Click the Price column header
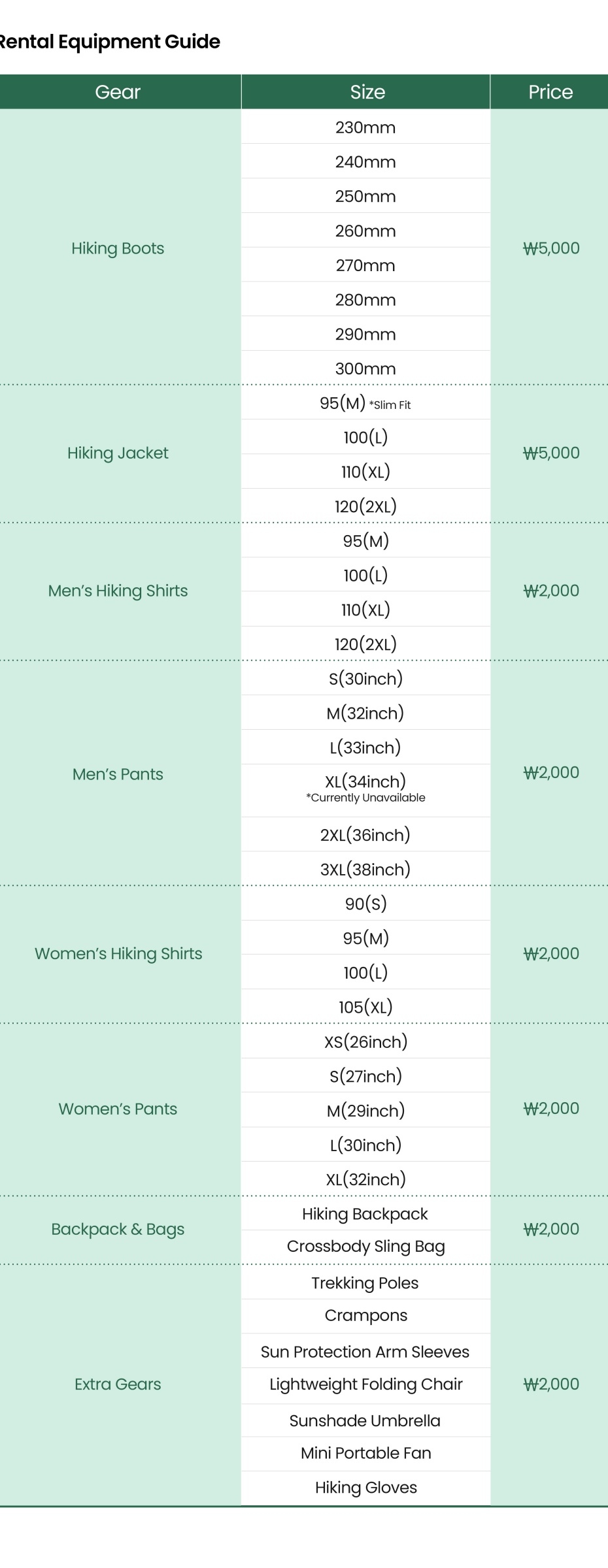This screenshot has width=608, height=1568. 550,92
